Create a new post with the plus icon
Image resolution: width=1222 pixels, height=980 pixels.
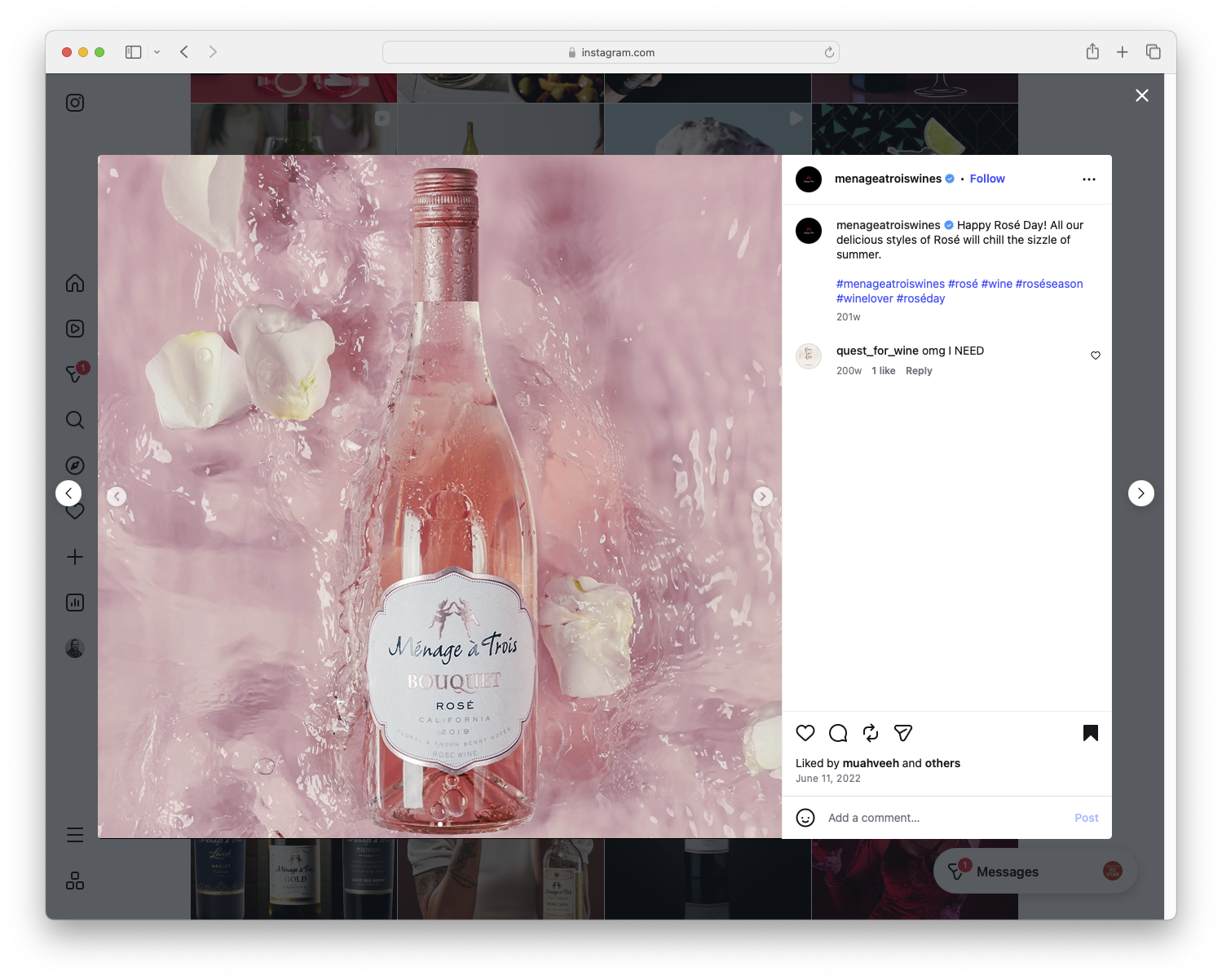point(74,557)
